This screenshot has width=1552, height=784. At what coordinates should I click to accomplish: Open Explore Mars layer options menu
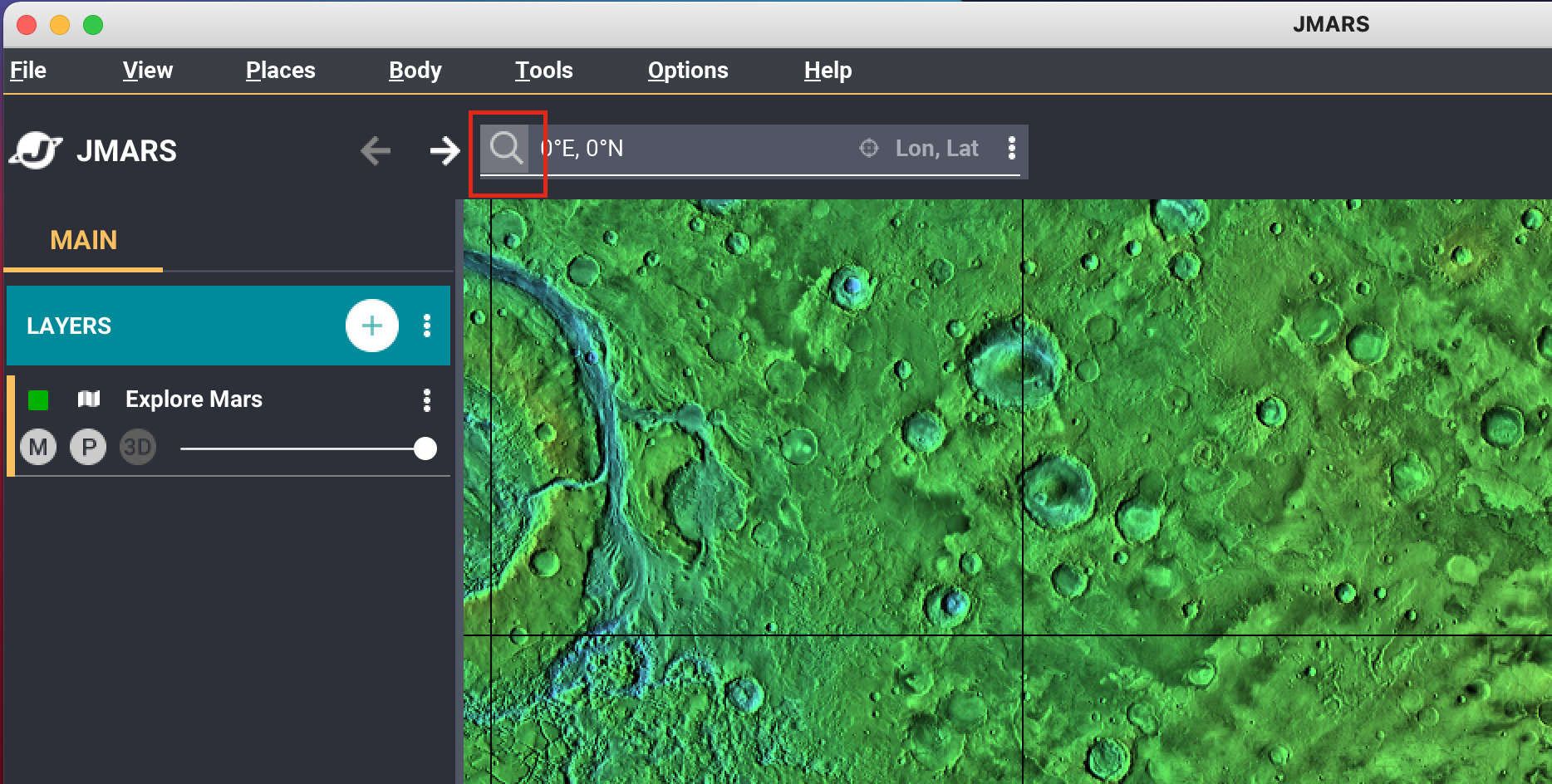click(427, 400)
